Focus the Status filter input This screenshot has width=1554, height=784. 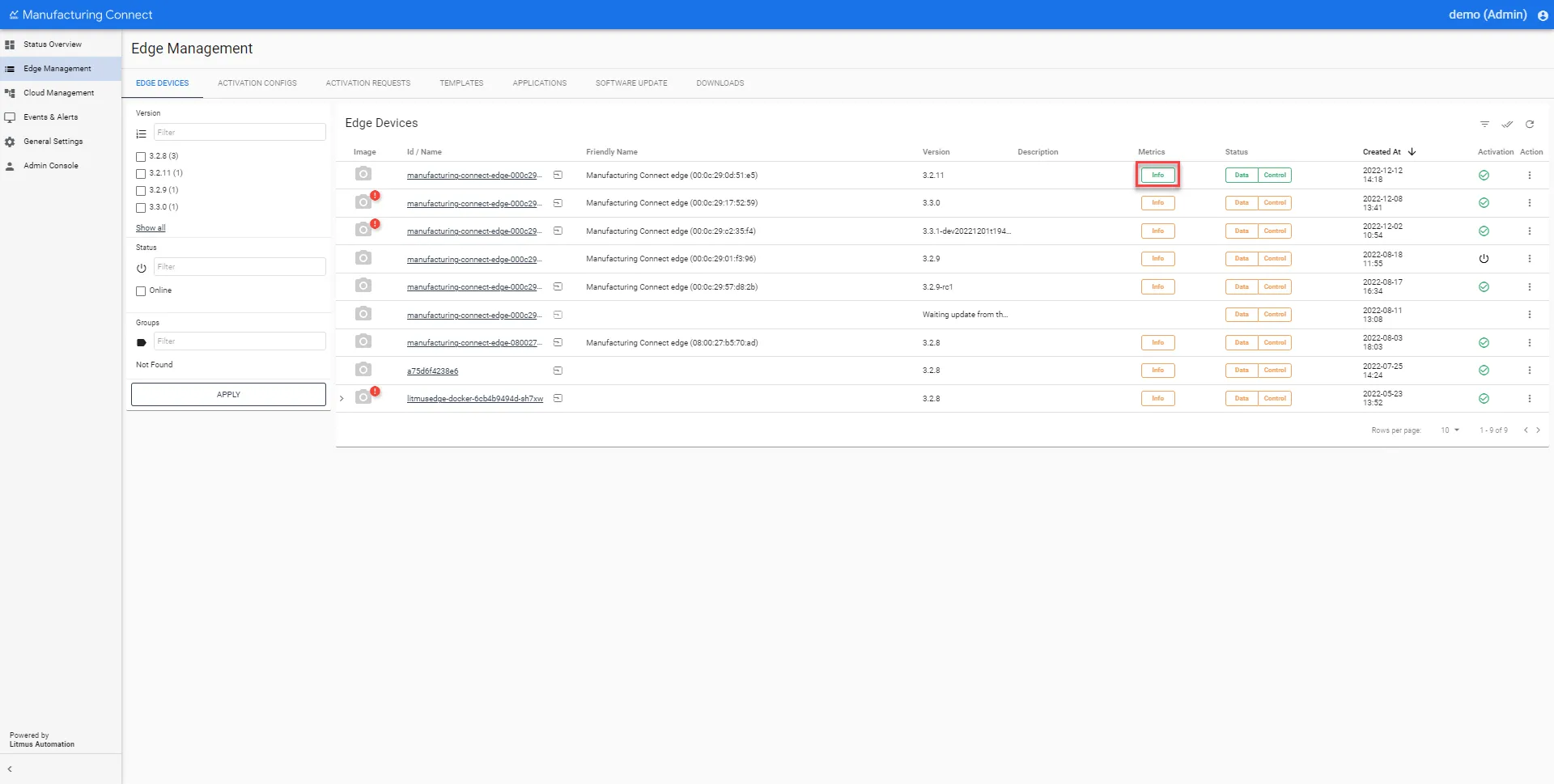(x=240, y=267)
